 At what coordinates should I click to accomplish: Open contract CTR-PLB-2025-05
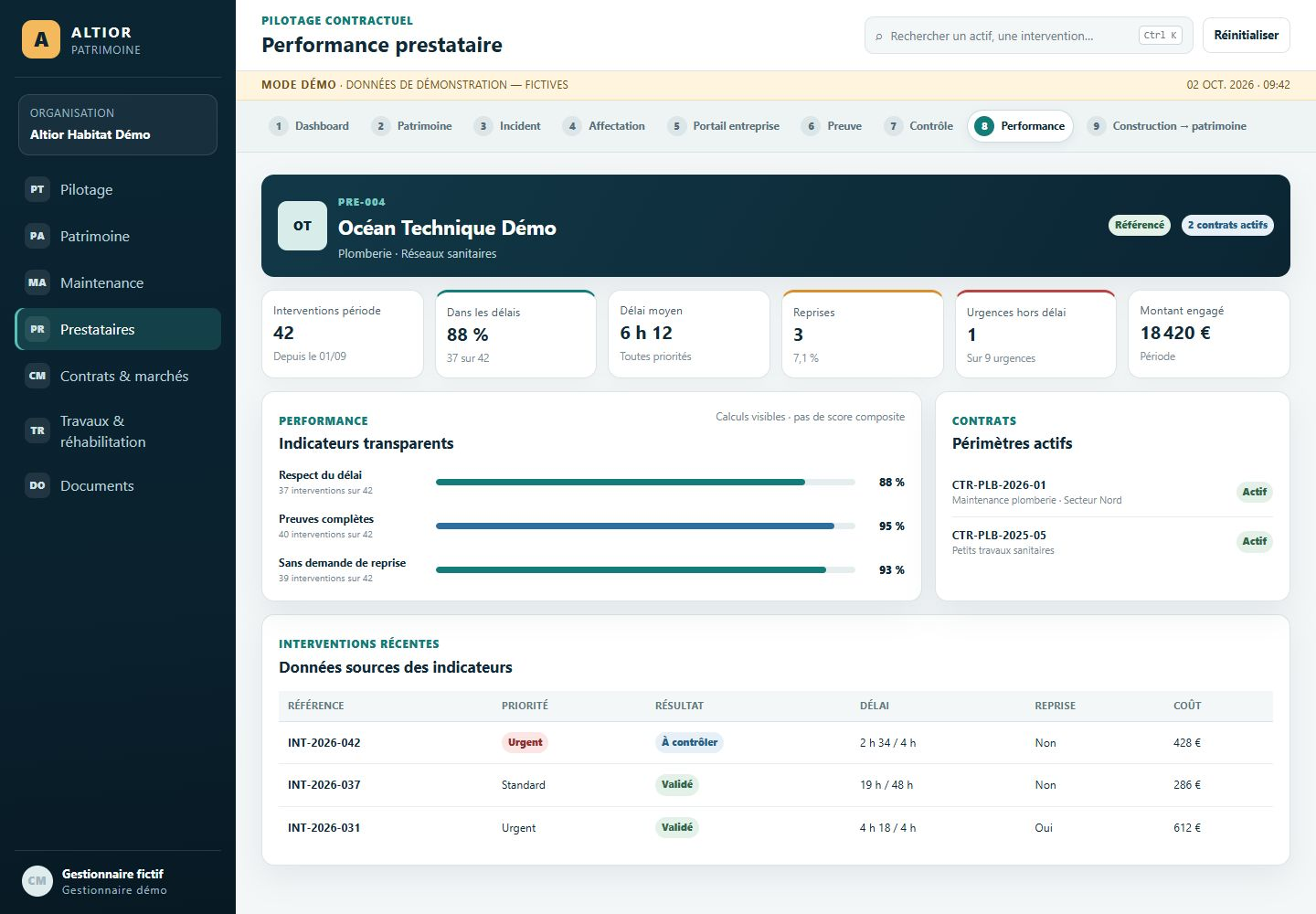tap(1112, 542)
